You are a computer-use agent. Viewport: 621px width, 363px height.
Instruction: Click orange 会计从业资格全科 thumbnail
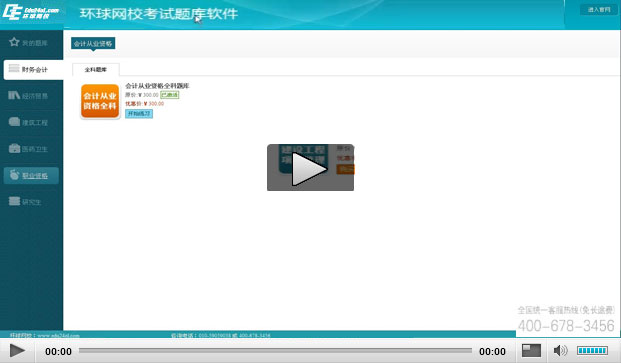100,101
